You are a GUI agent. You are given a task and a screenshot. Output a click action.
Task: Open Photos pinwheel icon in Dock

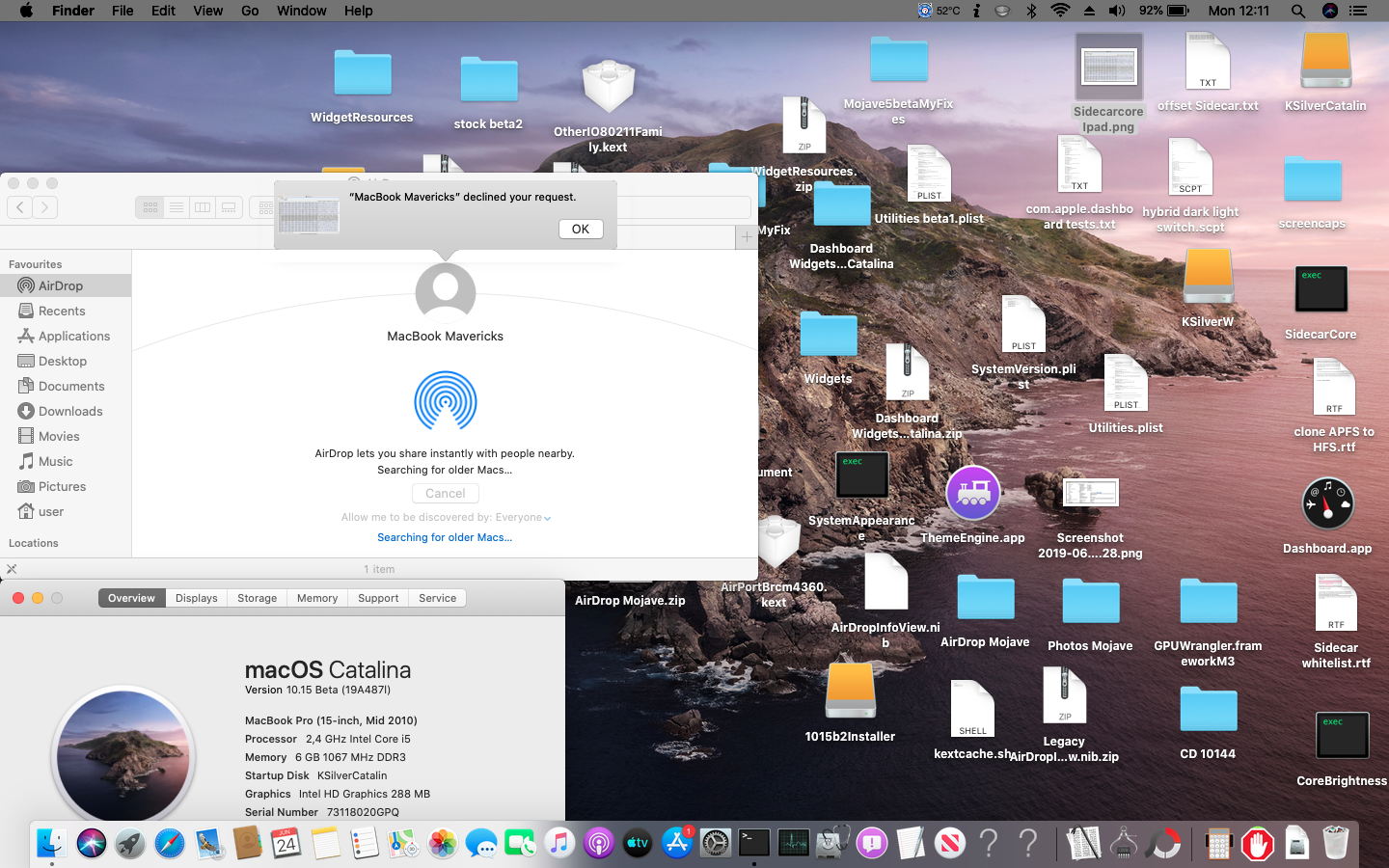[x=443, y=843]
